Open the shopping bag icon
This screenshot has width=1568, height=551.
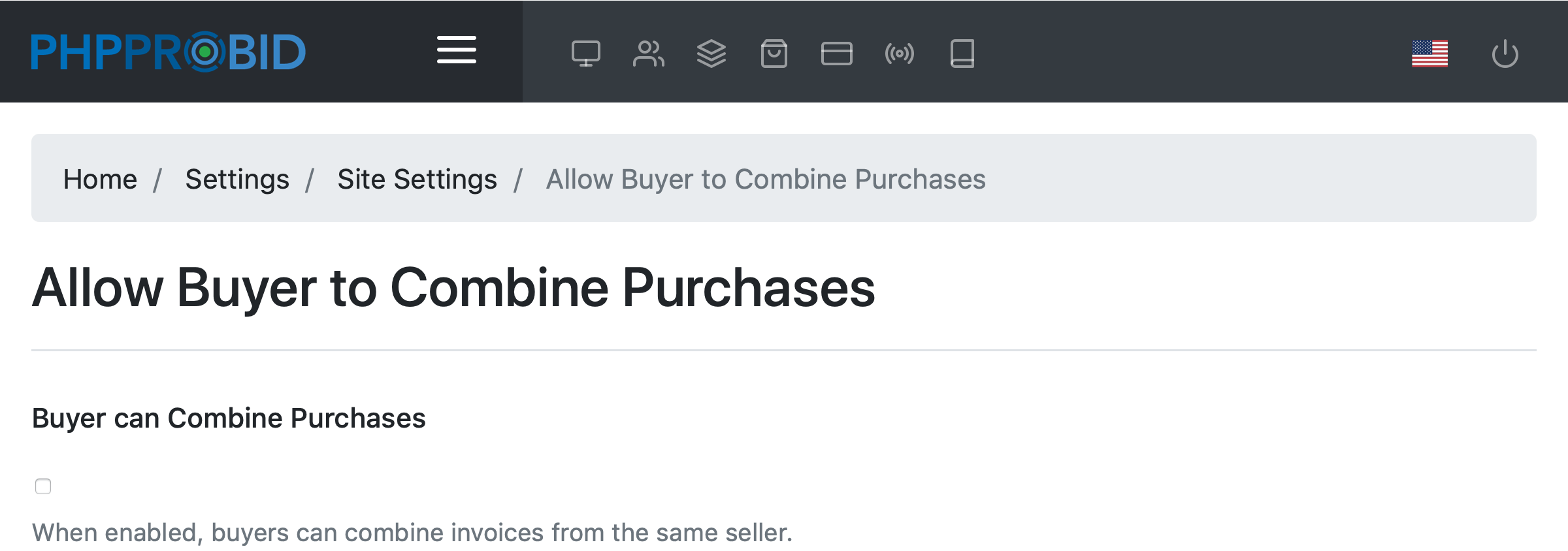[x=774, y=54]
